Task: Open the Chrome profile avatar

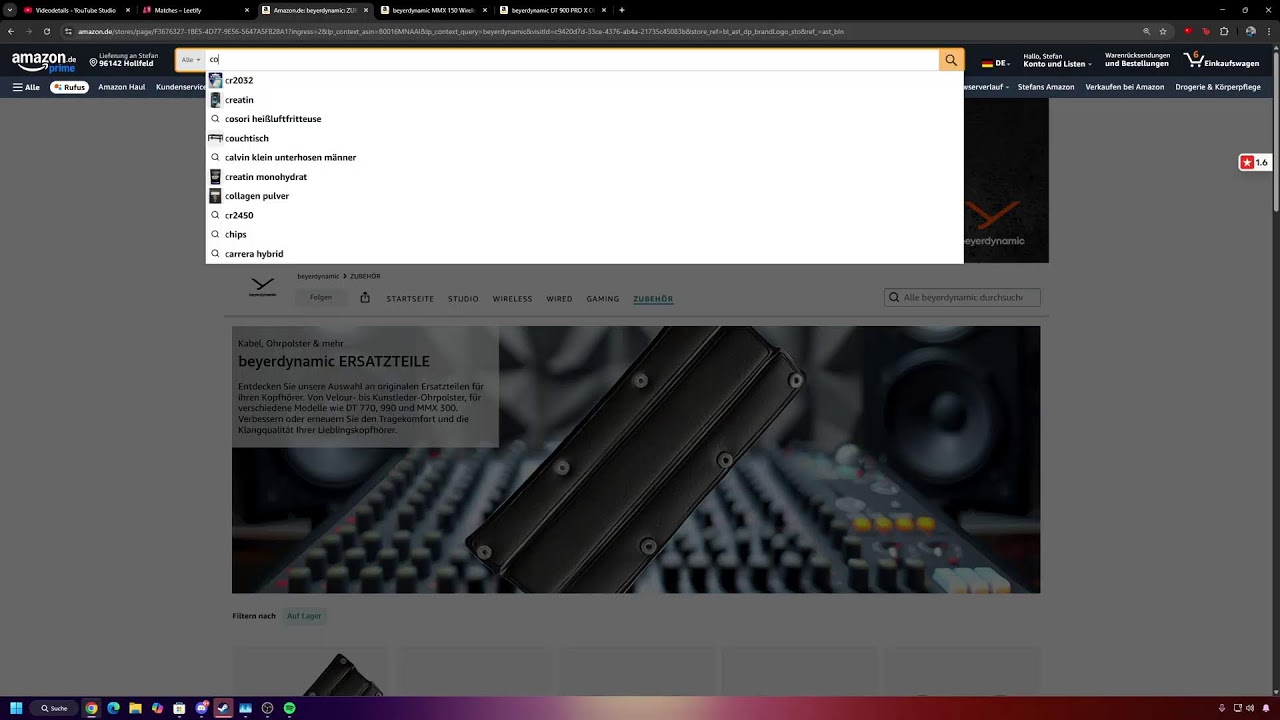Action: click(x=1250, y=31)
